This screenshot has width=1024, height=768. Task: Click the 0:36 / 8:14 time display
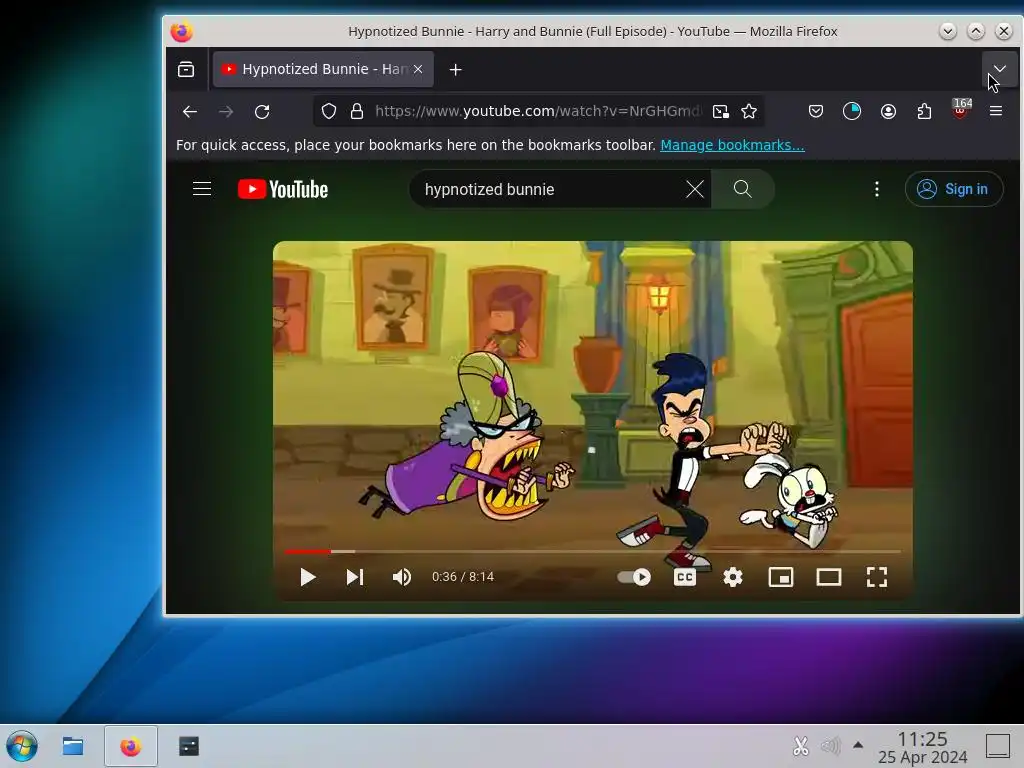[463, 577]
